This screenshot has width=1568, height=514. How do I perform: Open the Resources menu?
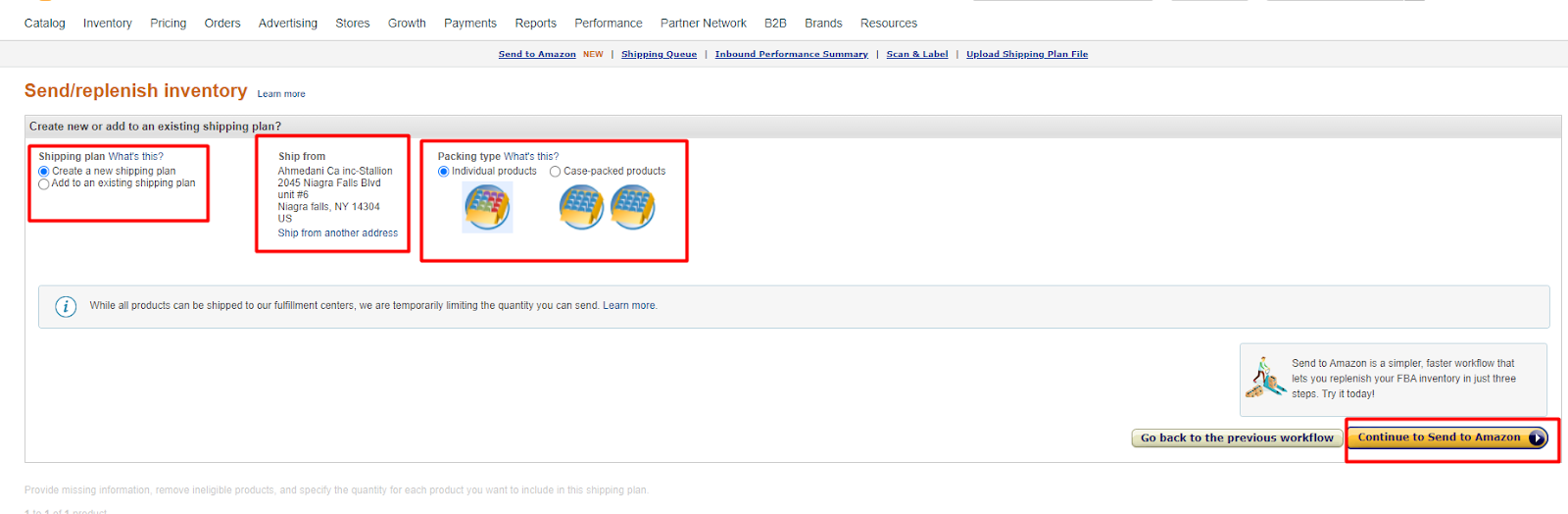point(889,24)
